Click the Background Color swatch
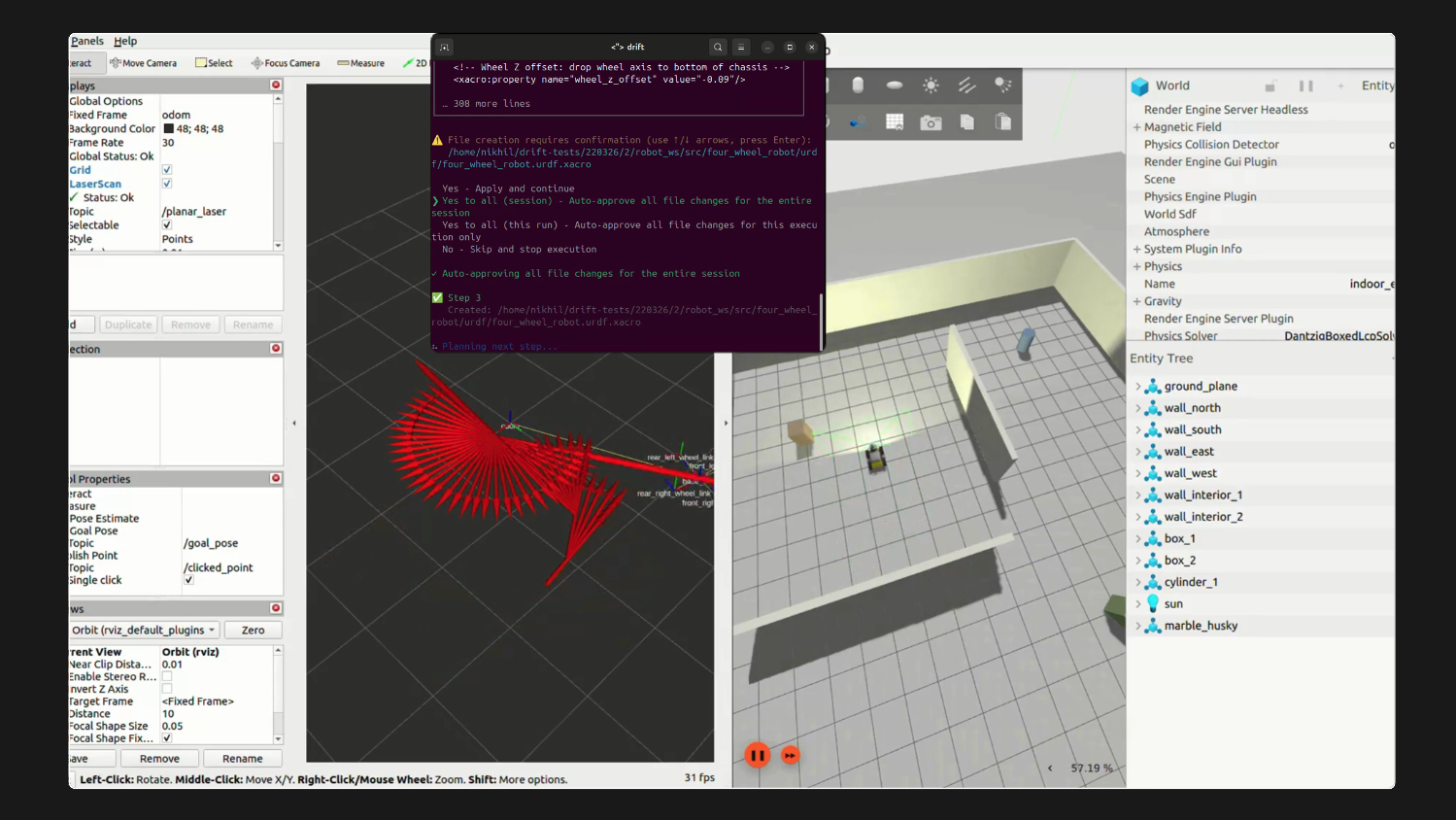Viewport: 1456px width, 820px height. point(168,128)
